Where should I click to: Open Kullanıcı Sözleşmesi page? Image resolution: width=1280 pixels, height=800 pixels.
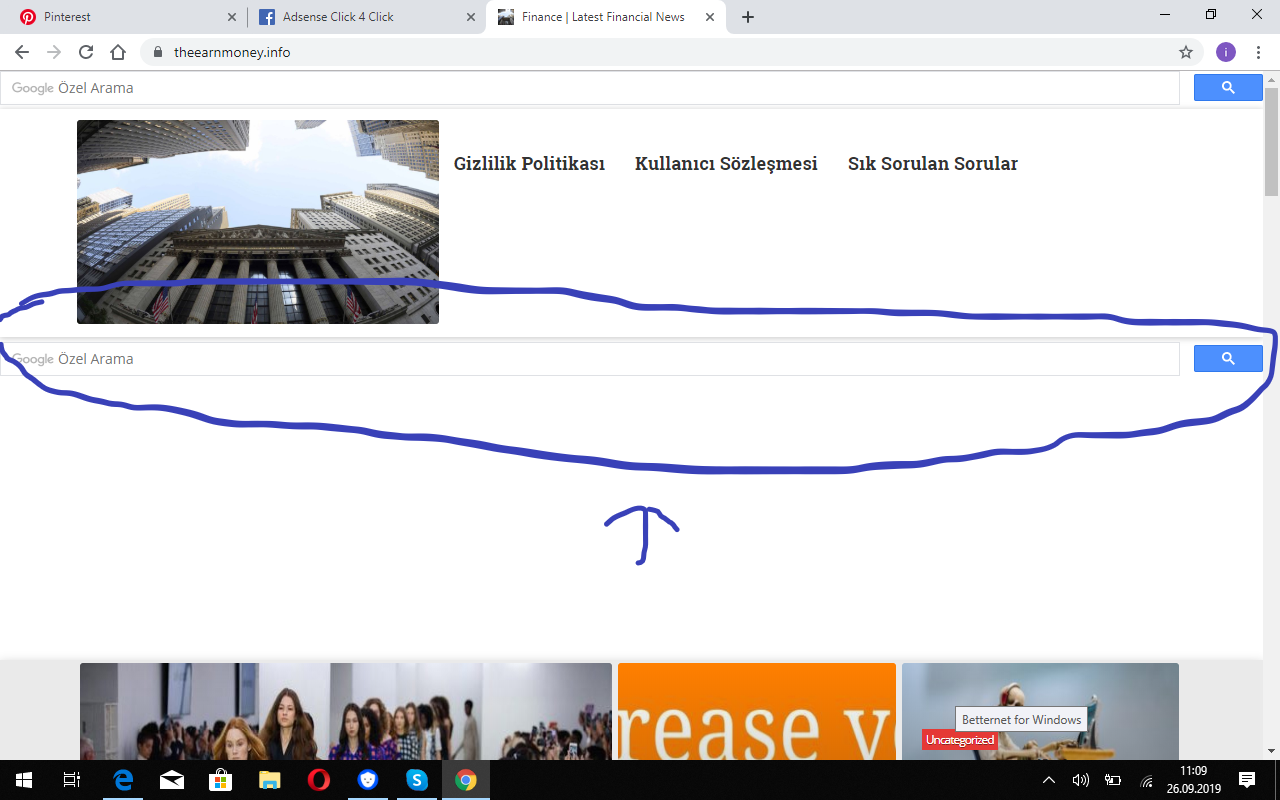[x=726, y=164]
